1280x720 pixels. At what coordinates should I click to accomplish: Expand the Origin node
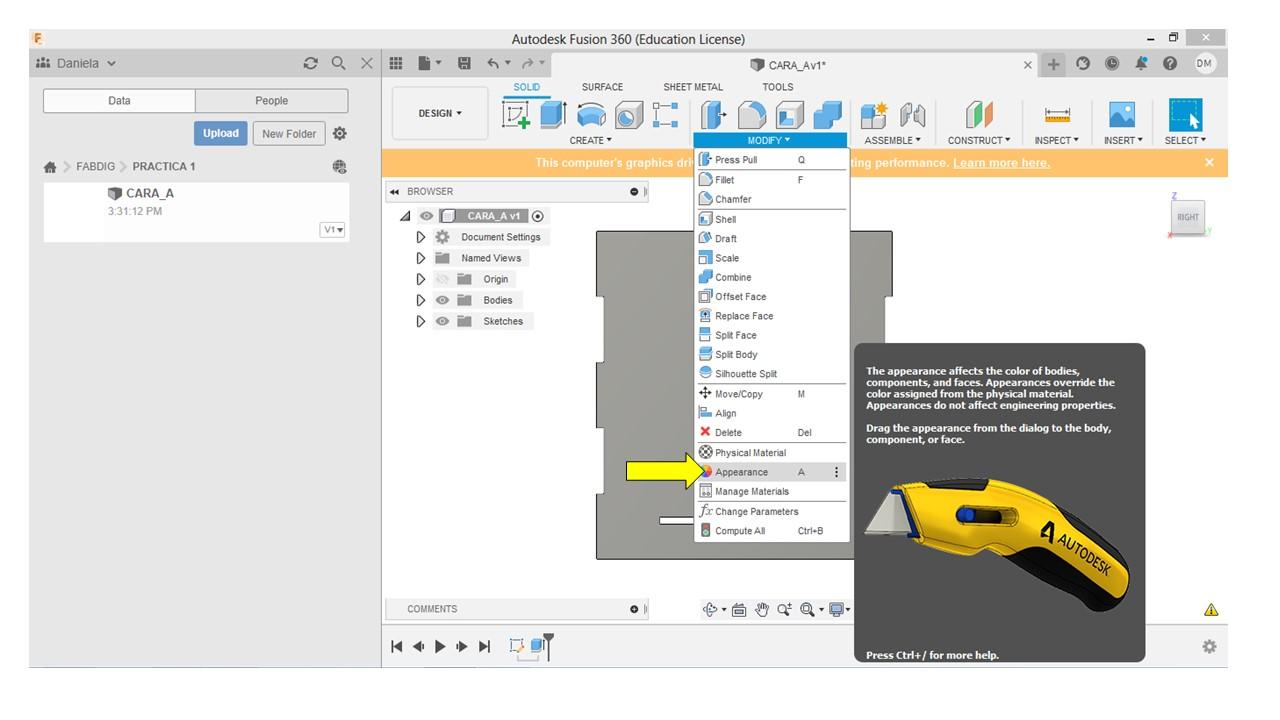421,279
